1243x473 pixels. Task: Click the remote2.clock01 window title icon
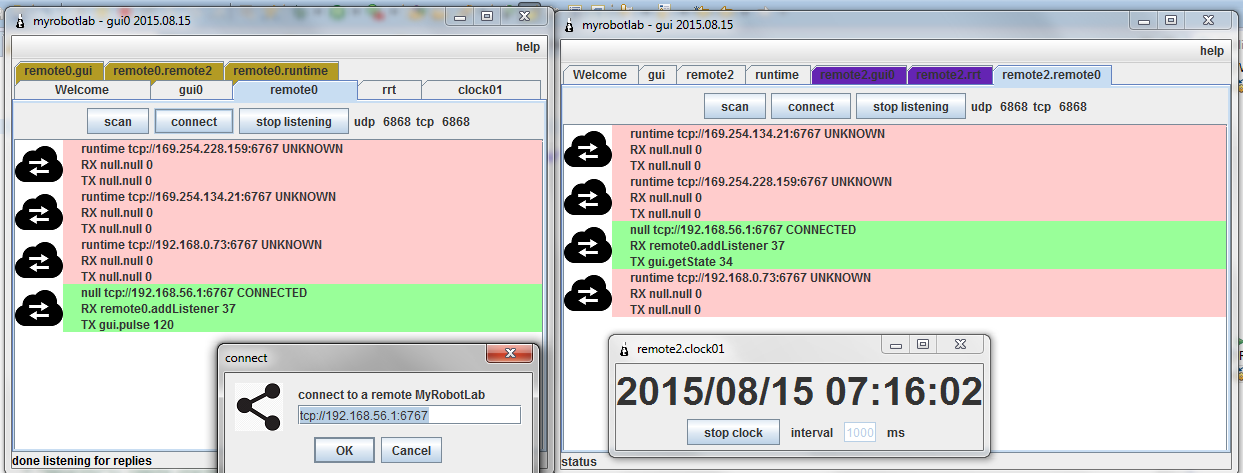tap(623, 349)
